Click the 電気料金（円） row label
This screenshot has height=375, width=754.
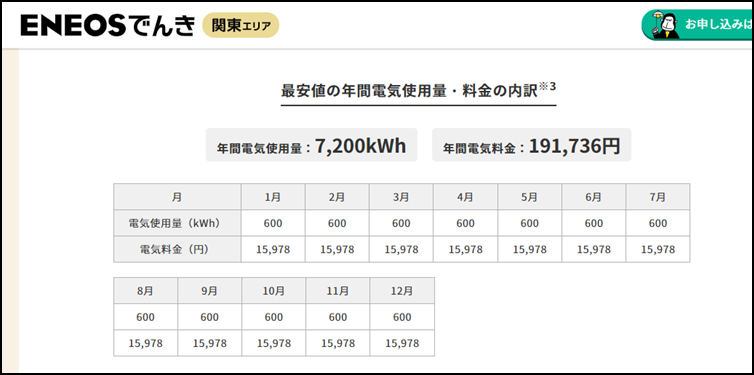coord(177,250)
